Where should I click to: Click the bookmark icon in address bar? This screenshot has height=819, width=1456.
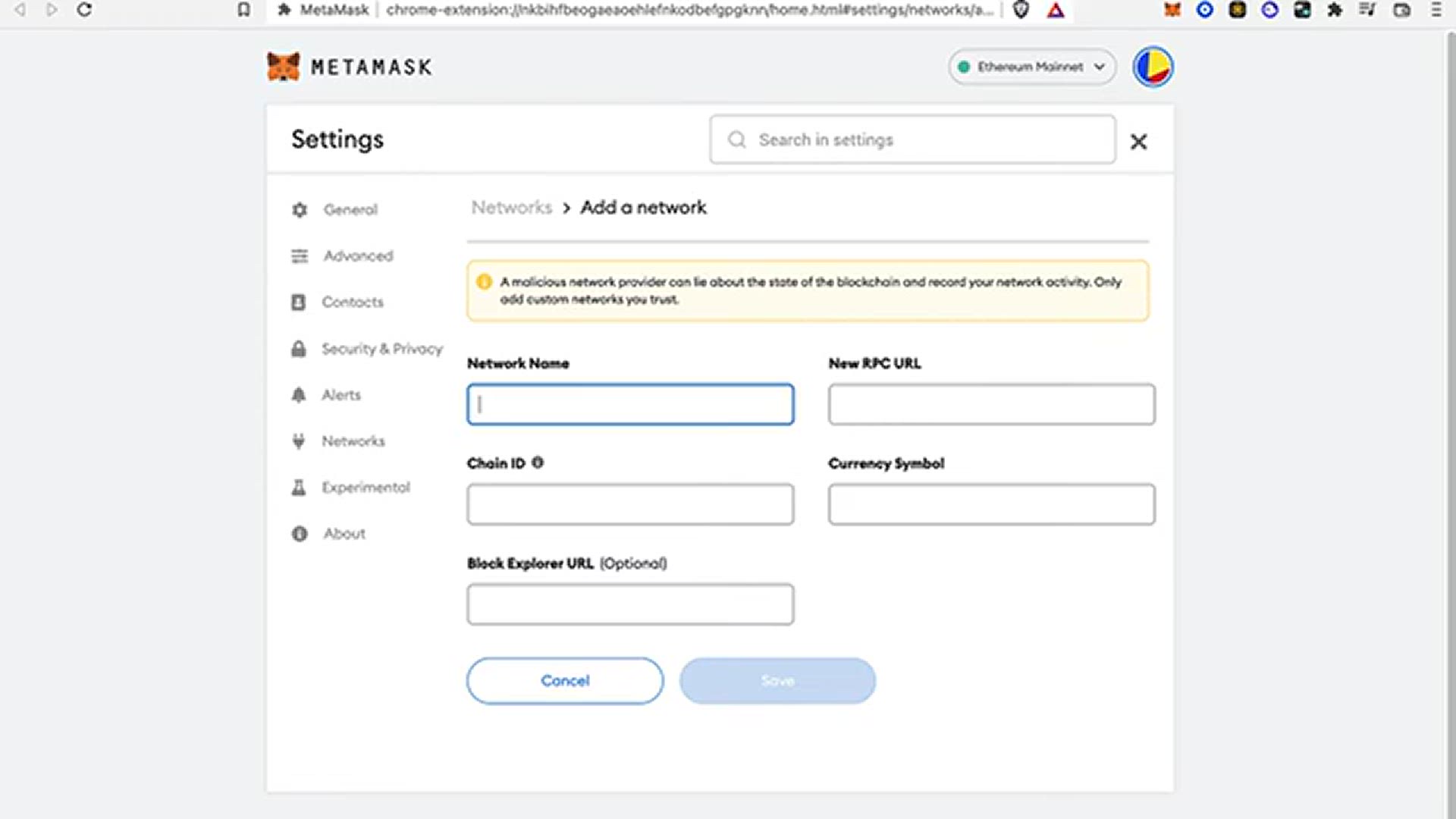tap(243, 10)
